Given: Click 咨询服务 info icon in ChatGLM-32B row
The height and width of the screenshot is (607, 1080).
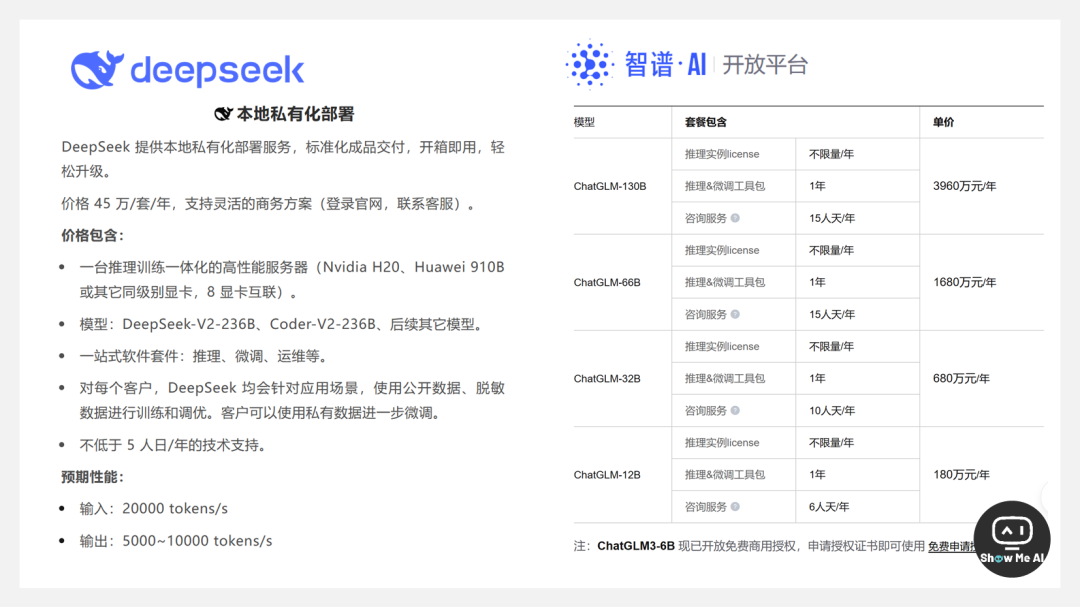Looking at the screenshot, I should (735, 411).
